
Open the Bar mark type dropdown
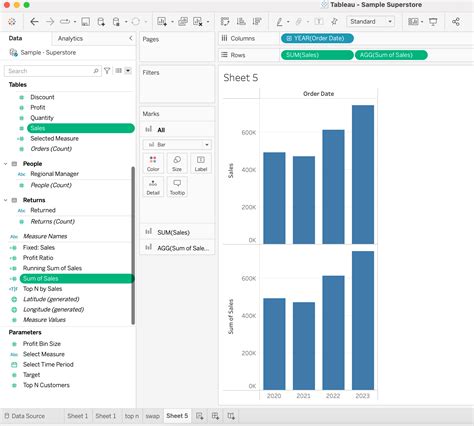(177, 145)
